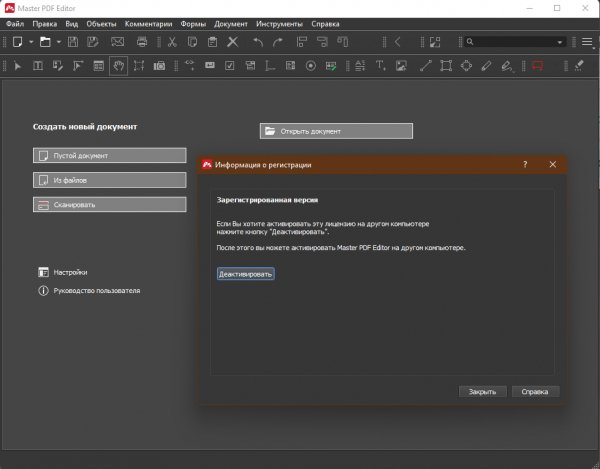Click the Send by email envelope icon
This screenshot has height=469, width=600.
click(117, 42)
